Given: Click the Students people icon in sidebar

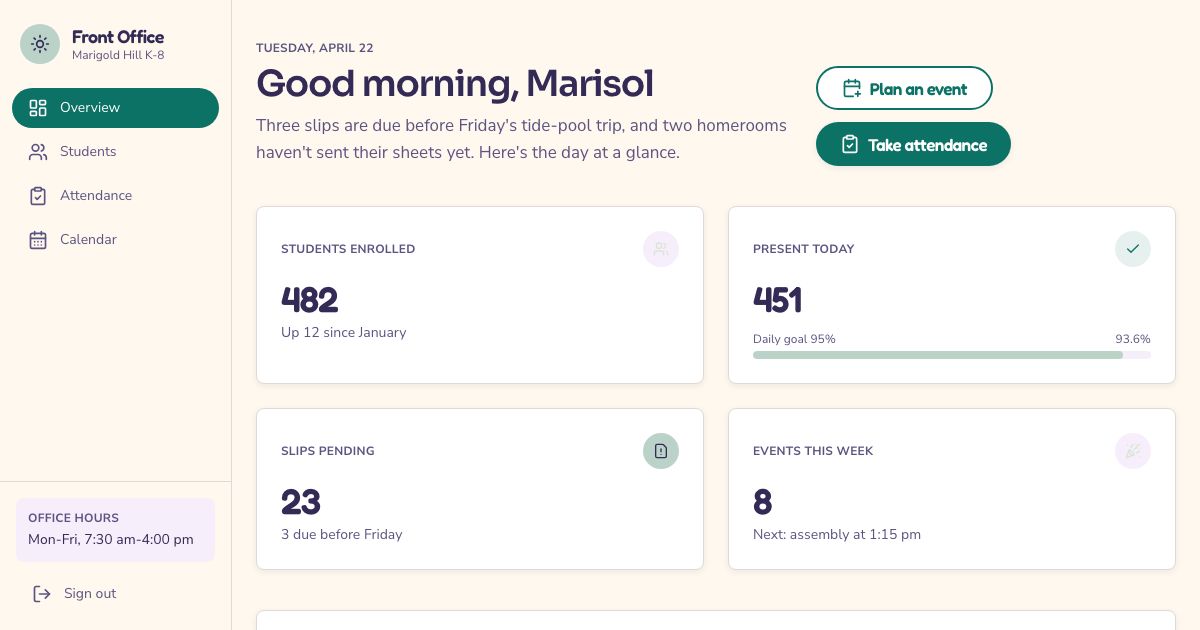Looking at the screenshot, I should [x=38, y=152].
